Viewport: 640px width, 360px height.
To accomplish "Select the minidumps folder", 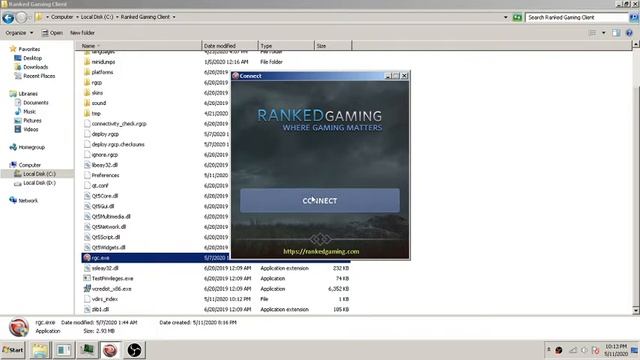I will coord(103,62).
